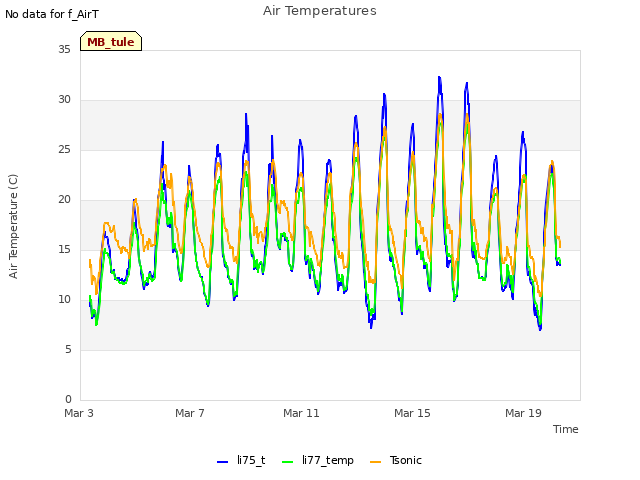Screen dimensions: 640x480
Task: Click the highest blue li75_t peak near Mar 16
Action: [439, 77]
